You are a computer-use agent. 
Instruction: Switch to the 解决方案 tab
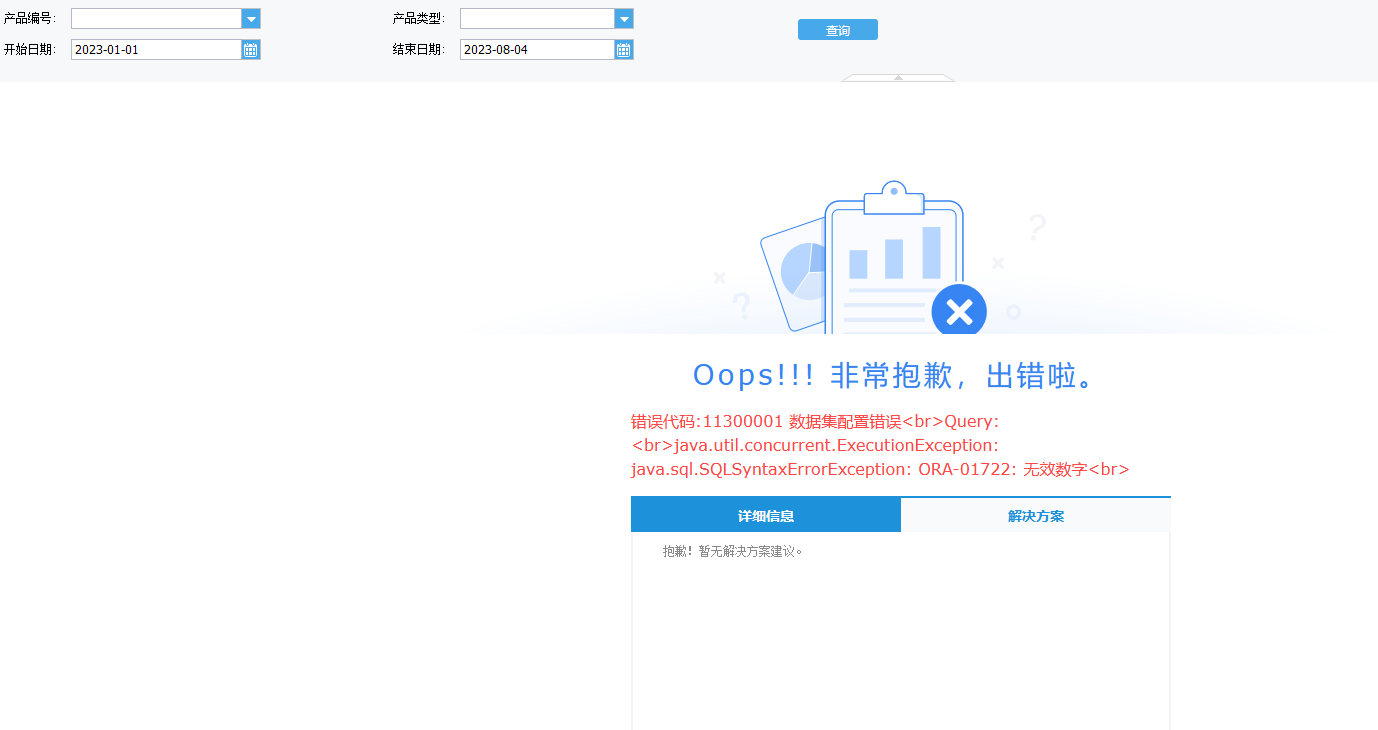(x=1036, y=516)
